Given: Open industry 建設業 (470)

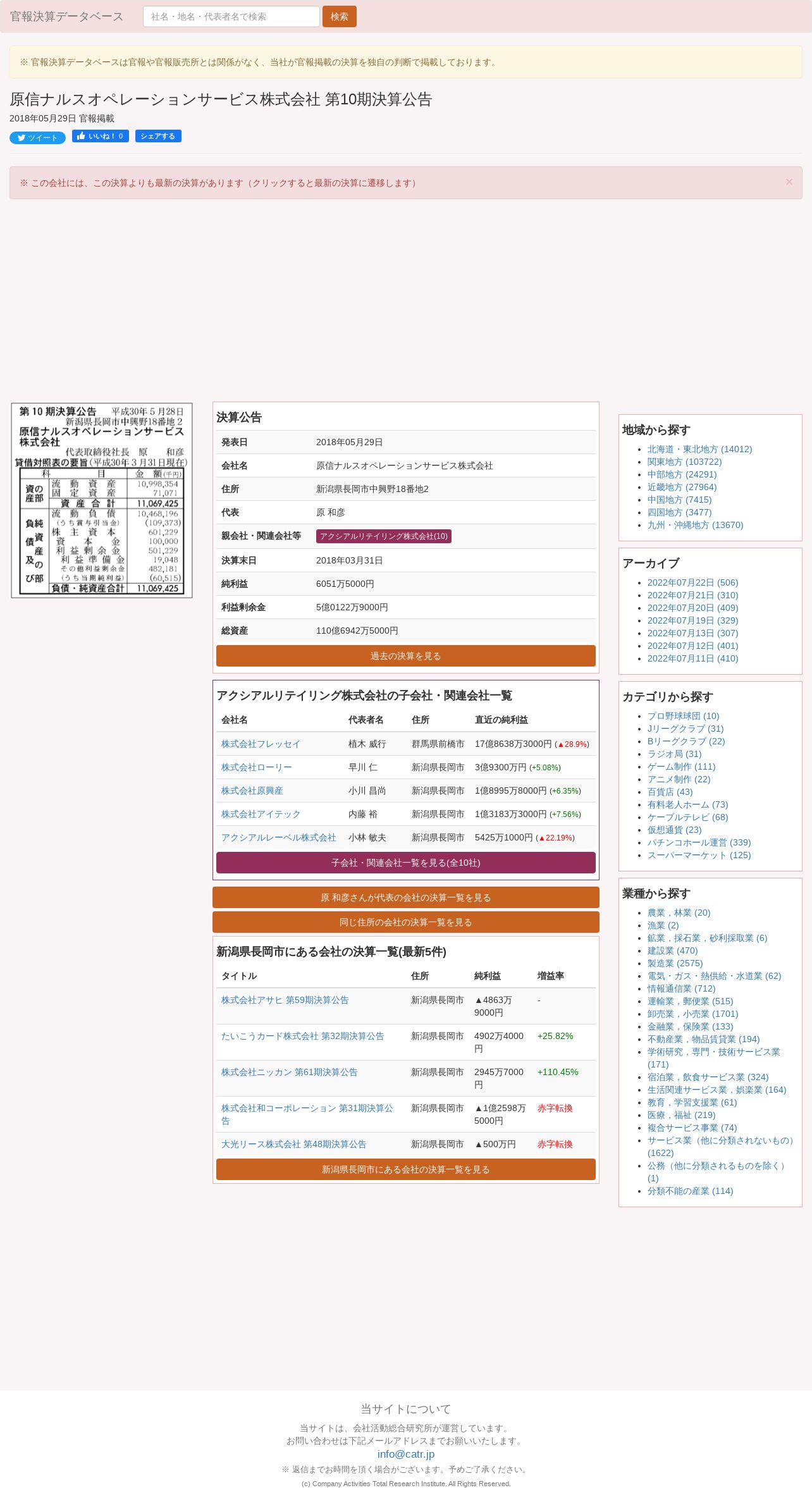Looking at the screenshot, I should point(672,951).
